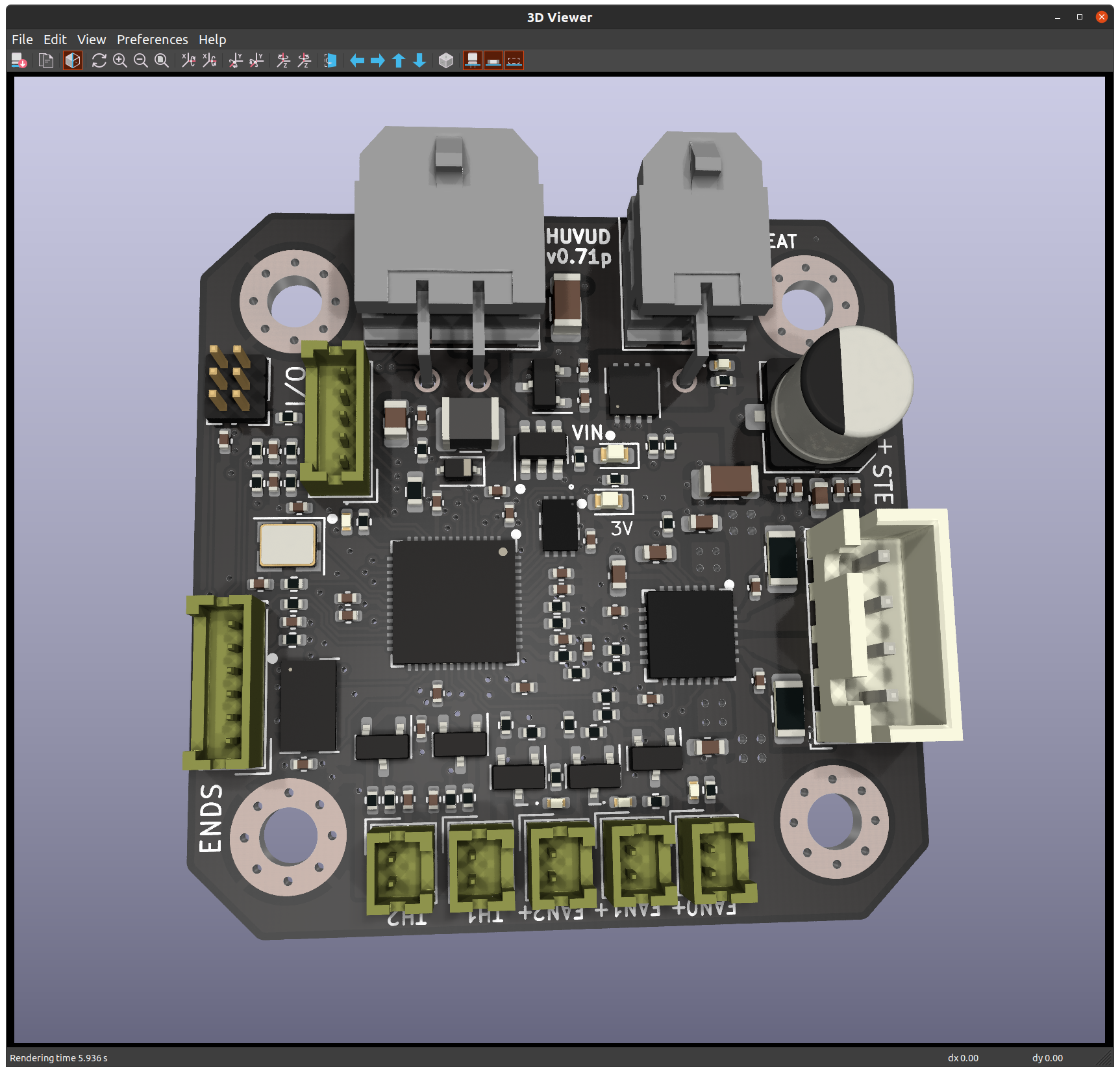Open the Edit menu
Image resolution: width=1120 pixels, height=1073 pixels.
click(55, 40)
